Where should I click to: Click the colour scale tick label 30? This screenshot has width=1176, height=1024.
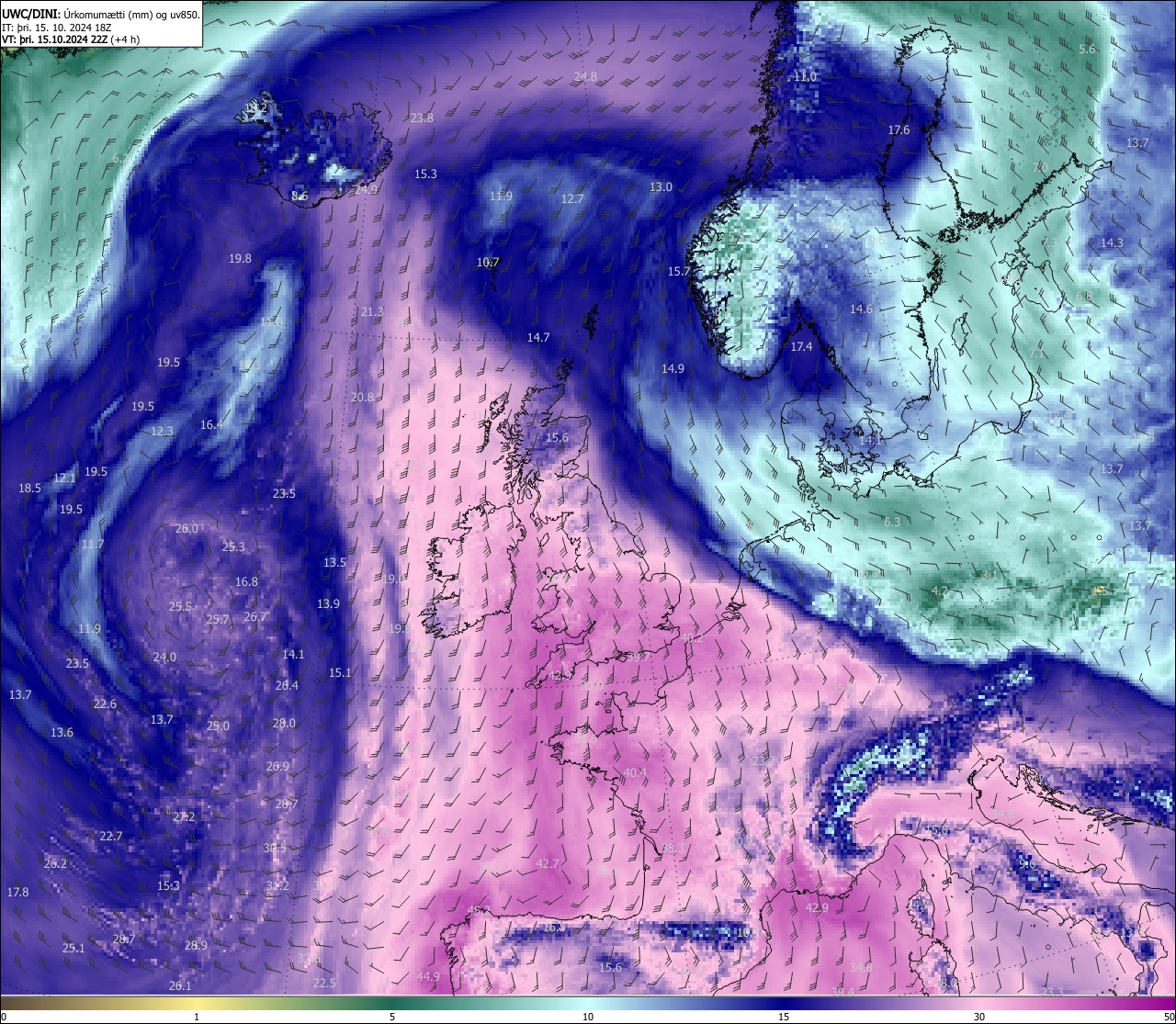[x=979, y=1017]
